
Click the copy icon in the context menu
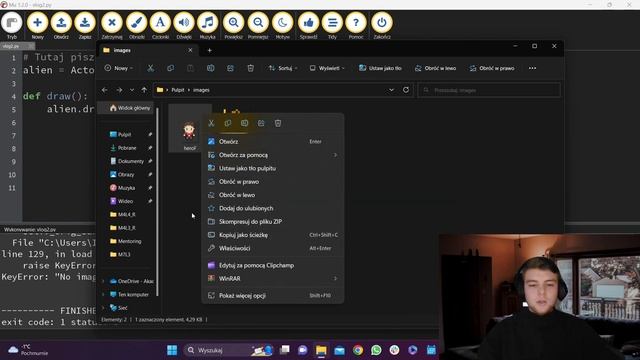click(228, 123)
